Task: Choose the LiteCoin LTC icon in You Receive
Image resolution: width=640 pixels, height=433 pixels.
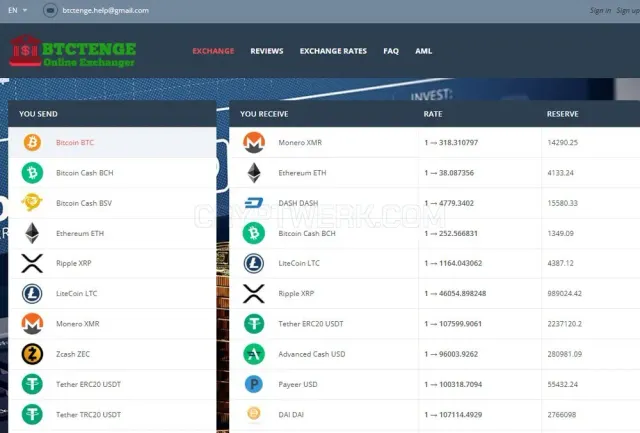Action: tap(254, 263)
